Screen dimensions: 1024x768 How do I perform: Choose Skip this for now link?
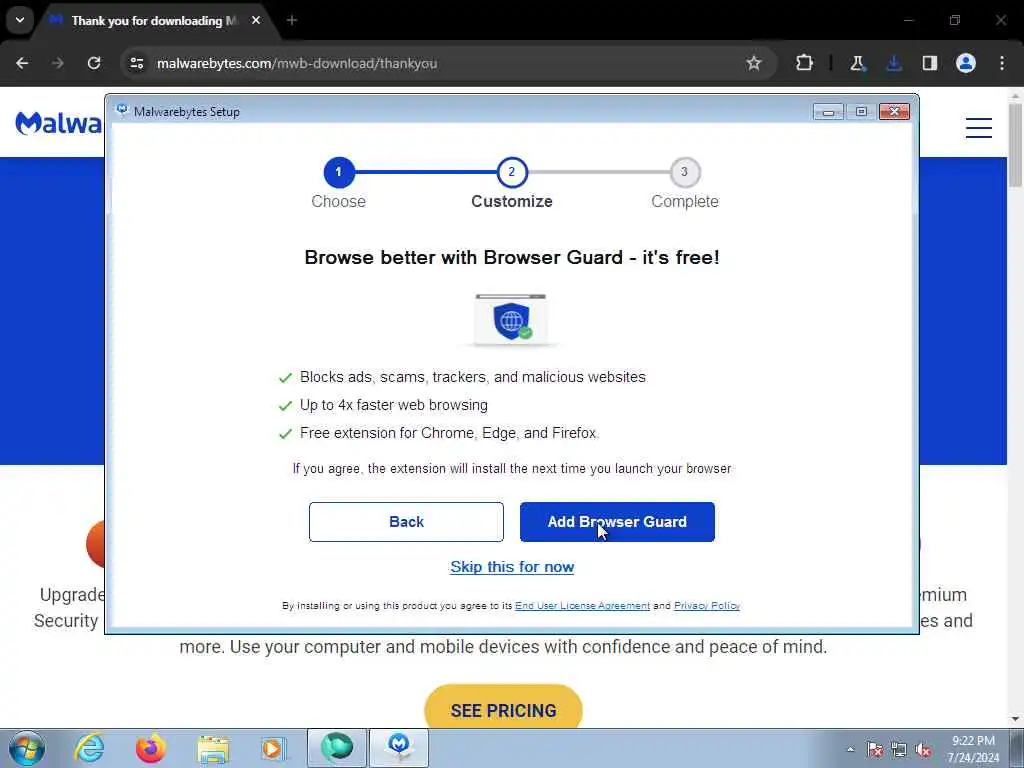[512, 567]
